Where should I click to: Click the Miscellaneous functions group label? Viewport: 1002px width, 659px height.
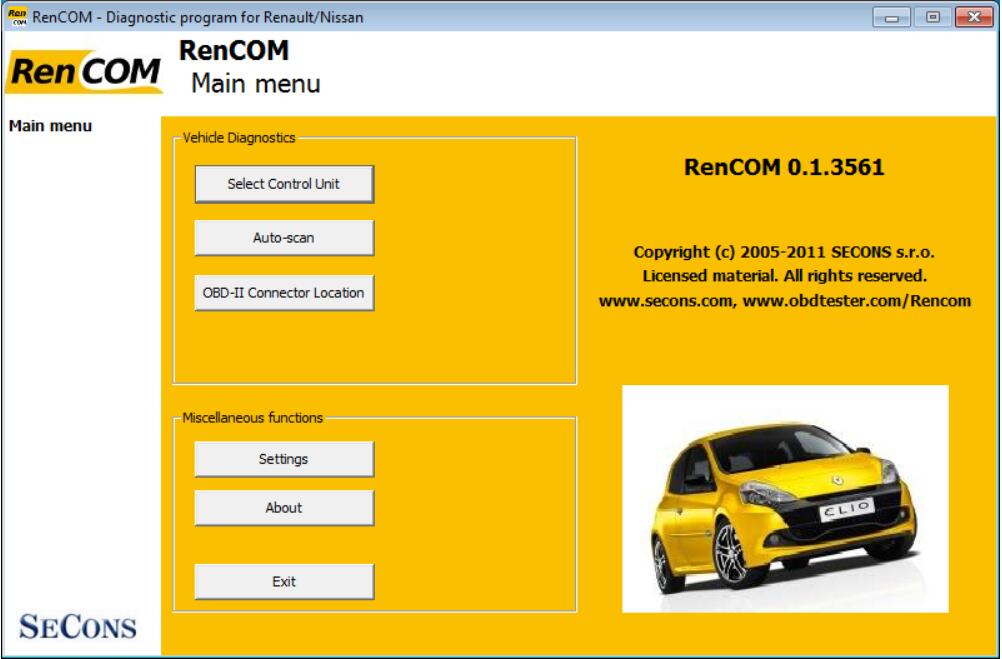252,418
